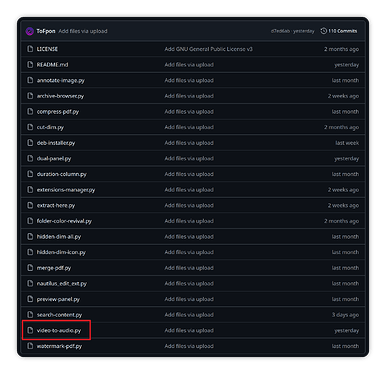Open the ToFpon author profile link
386x374 pixels.
46,31
